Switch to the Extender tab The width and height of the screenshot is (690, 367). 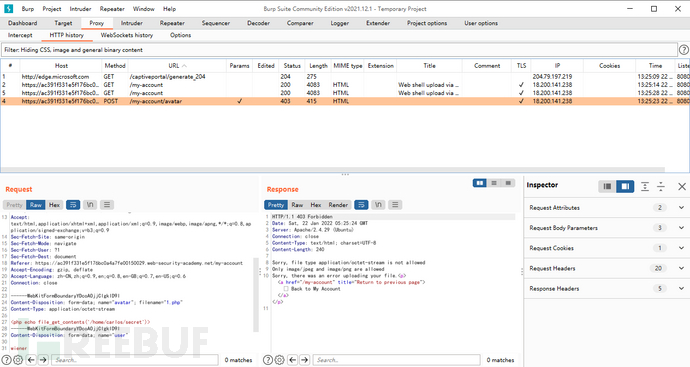click(378, 23)
